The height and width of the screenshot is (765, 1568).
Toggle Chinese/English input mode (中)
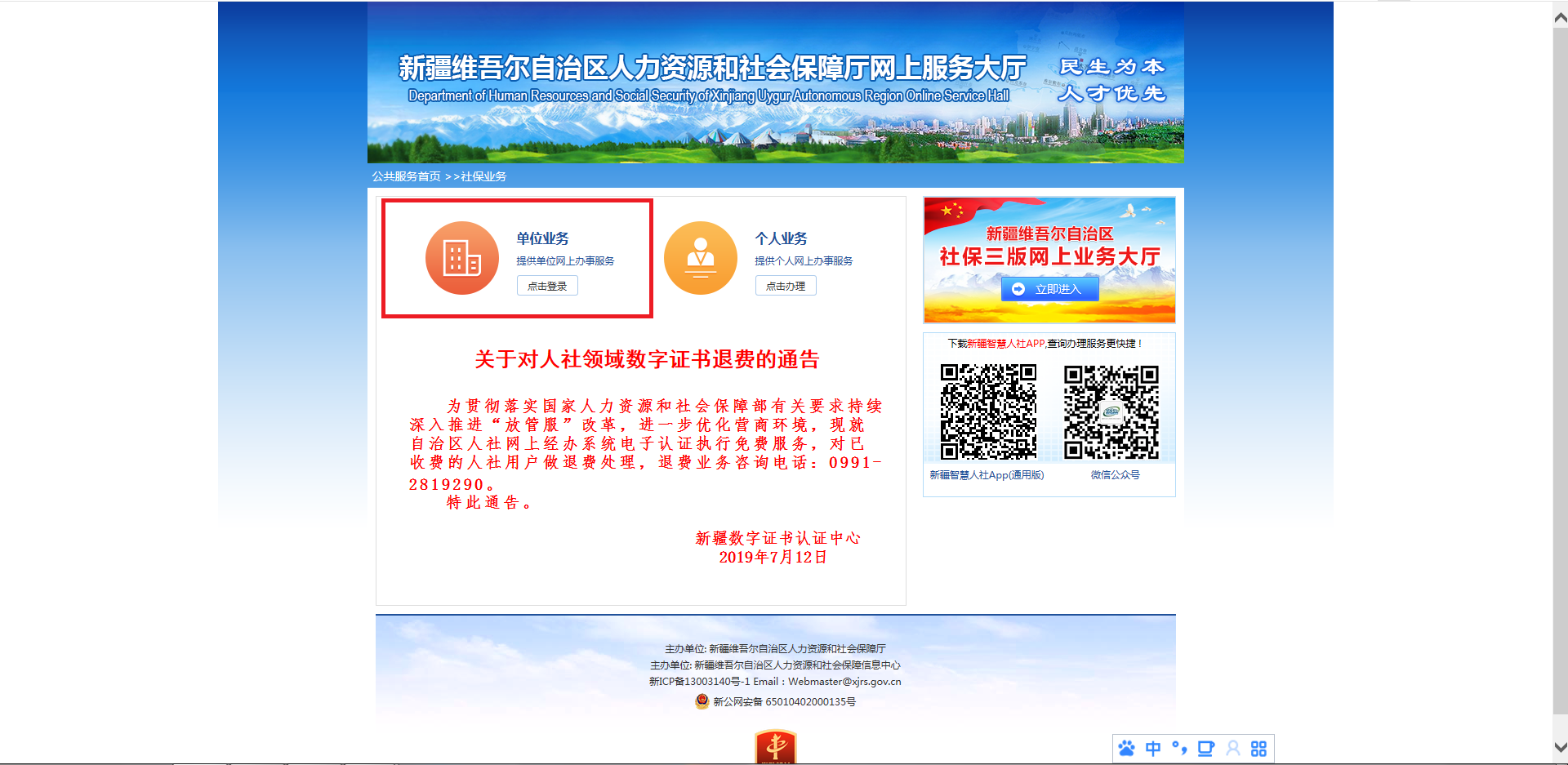pyautogui.click(x=1153, y=749)
